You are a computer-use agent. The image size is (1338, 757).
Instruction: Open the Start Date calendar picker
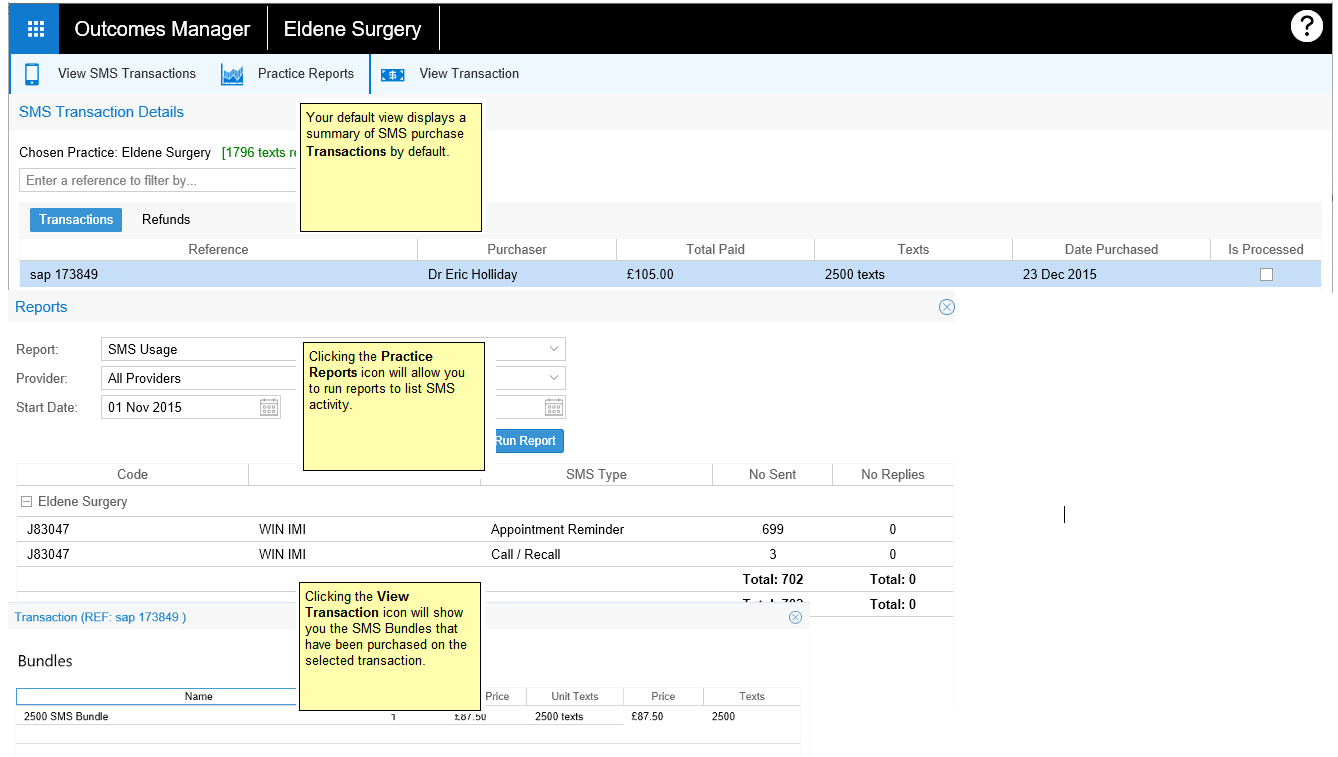click(x=269, y=407)
